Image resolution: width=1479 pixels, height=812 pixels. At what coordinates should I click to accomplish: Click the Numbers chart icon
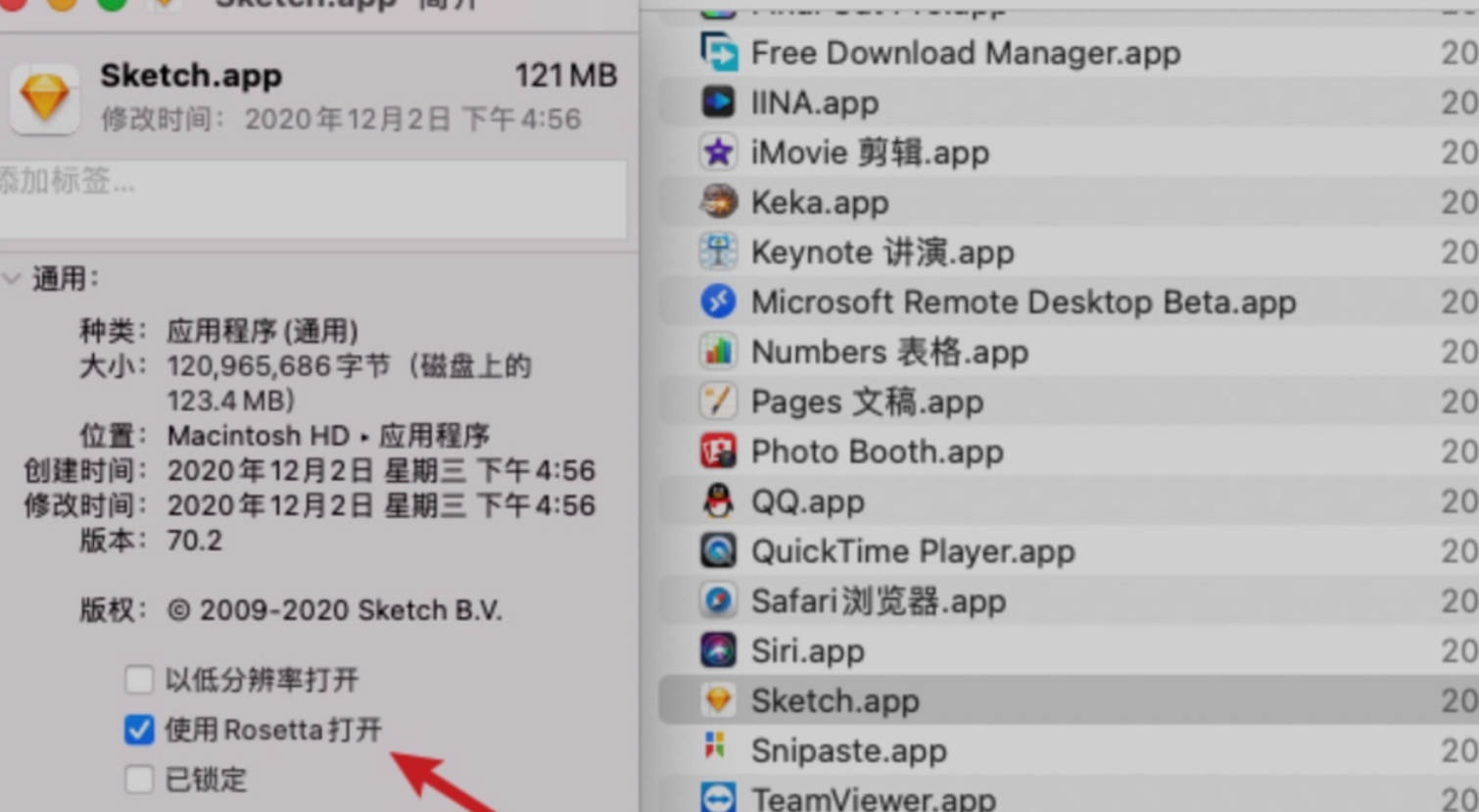tap(718, 352)
